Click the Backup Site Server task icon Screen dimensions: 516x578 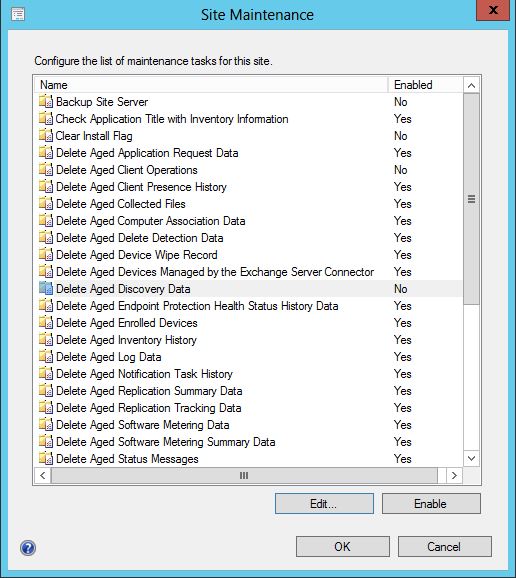click(x=46, y=102)
